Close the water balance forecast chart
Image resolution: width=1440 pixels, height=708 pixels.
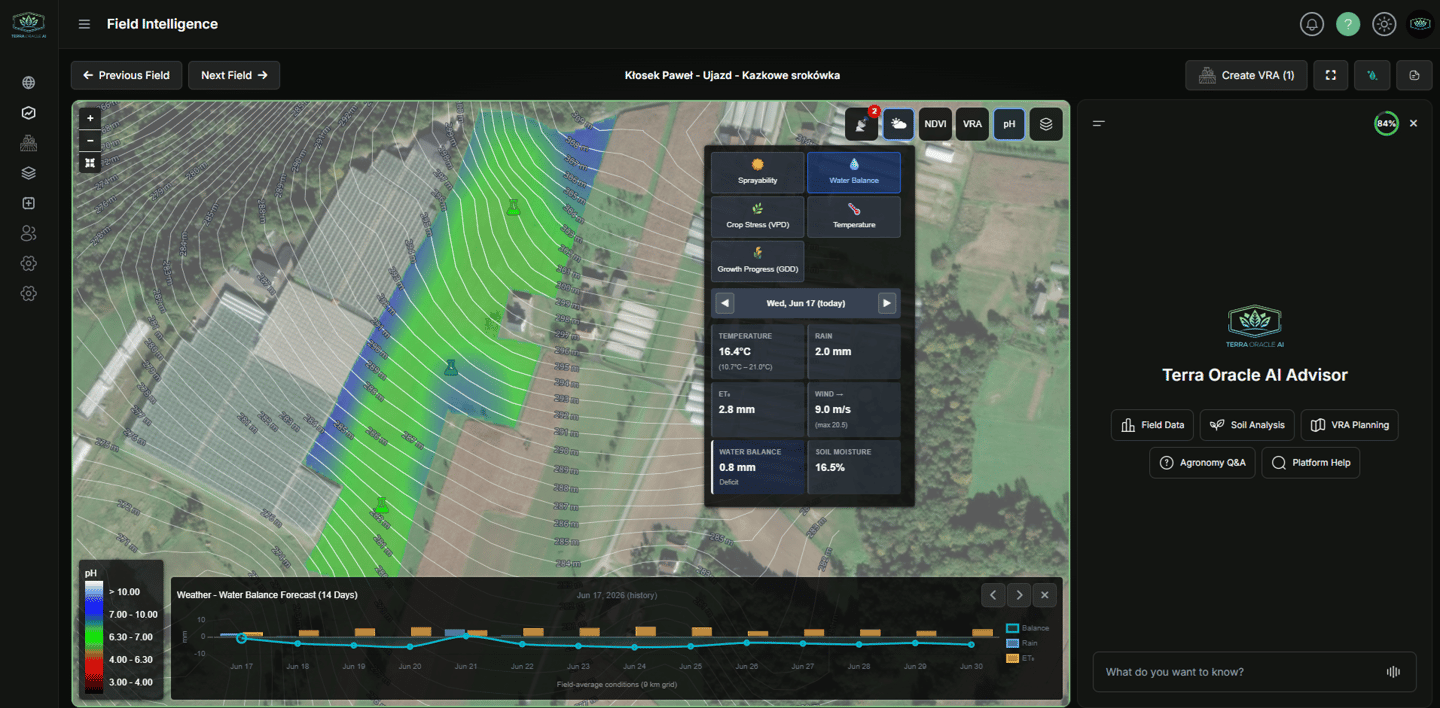[x=1045, y=595]
